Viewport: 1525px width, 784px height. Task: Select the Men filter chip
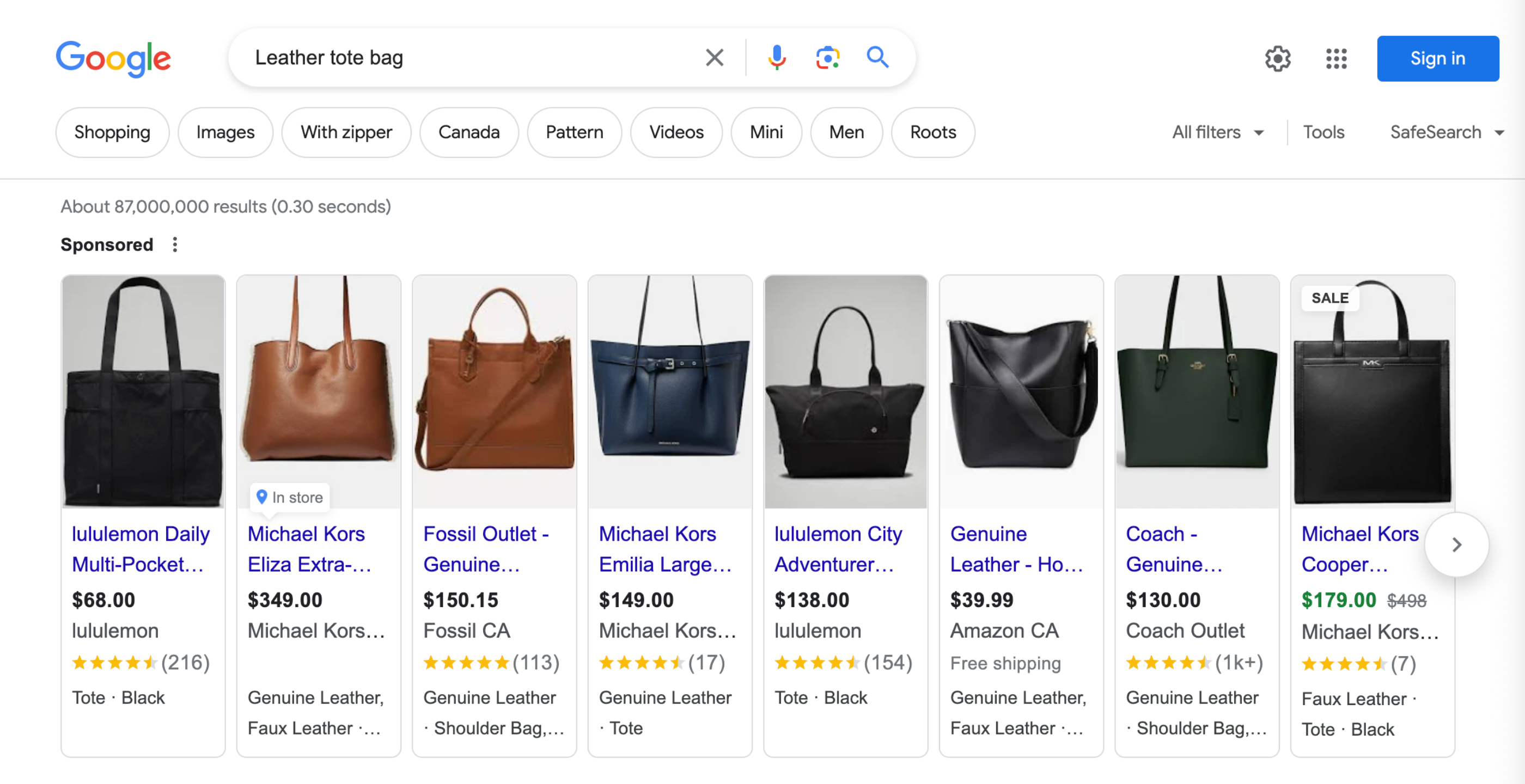[x=846, y=132]
